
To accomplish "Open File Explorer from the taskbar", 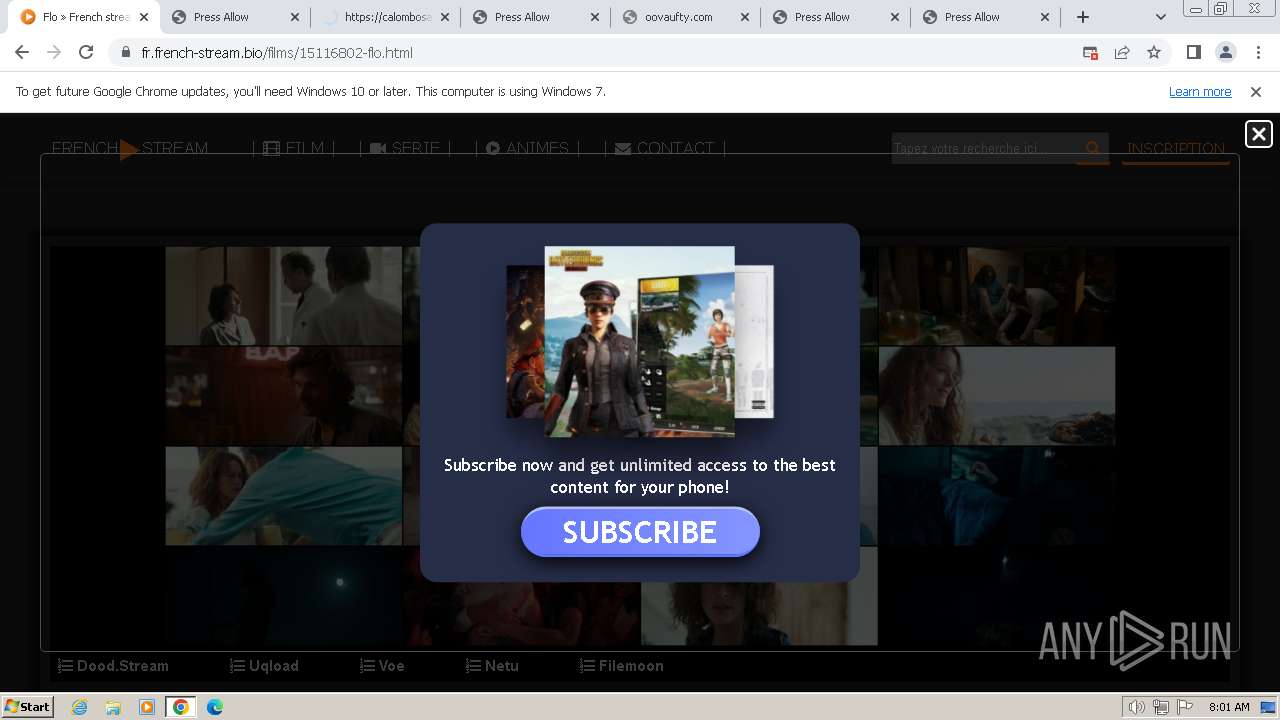I will (x=113, y=706).
